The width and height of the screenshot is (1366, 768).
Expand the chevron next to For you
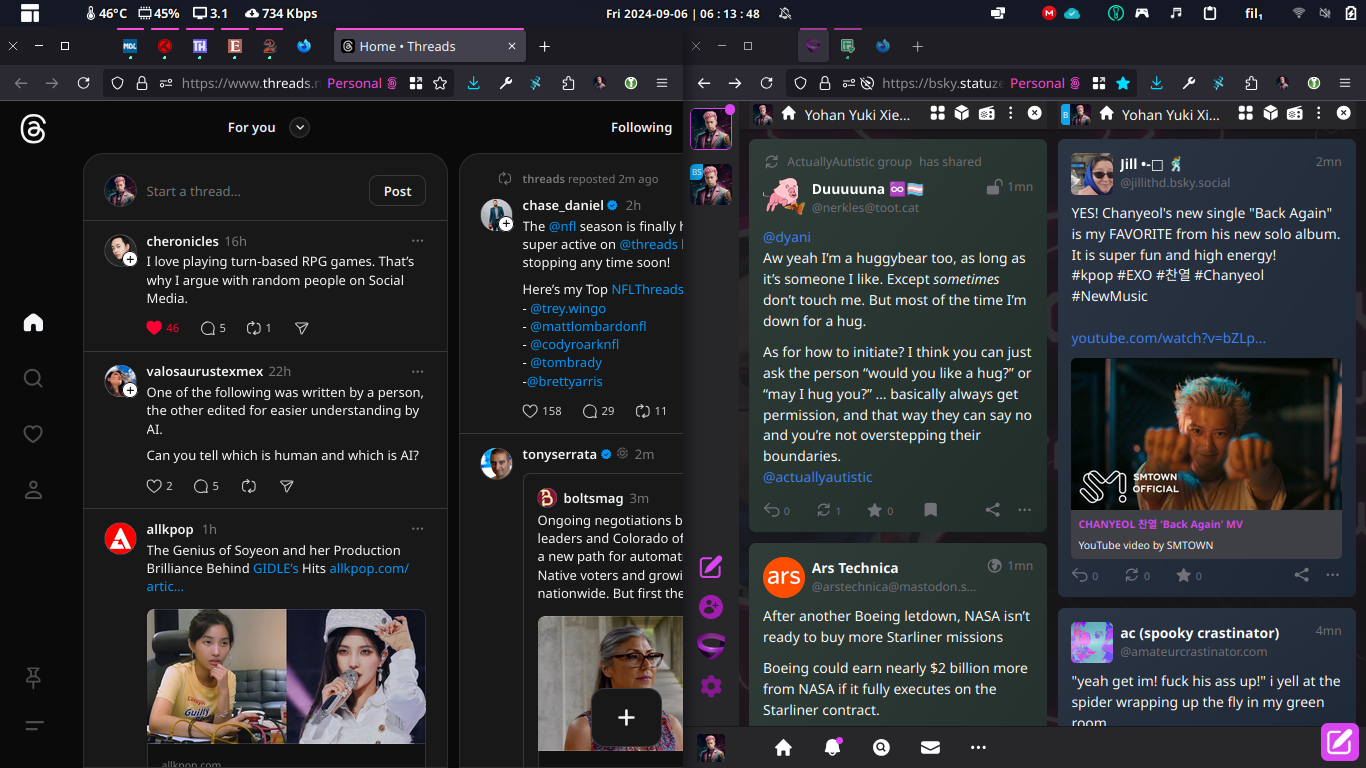(x=299, y=127)
